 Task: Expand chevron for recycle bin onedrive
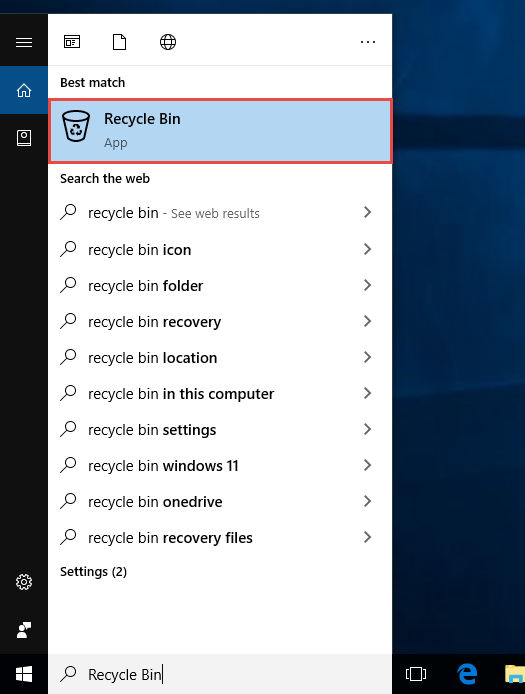[x=367, y=501]
